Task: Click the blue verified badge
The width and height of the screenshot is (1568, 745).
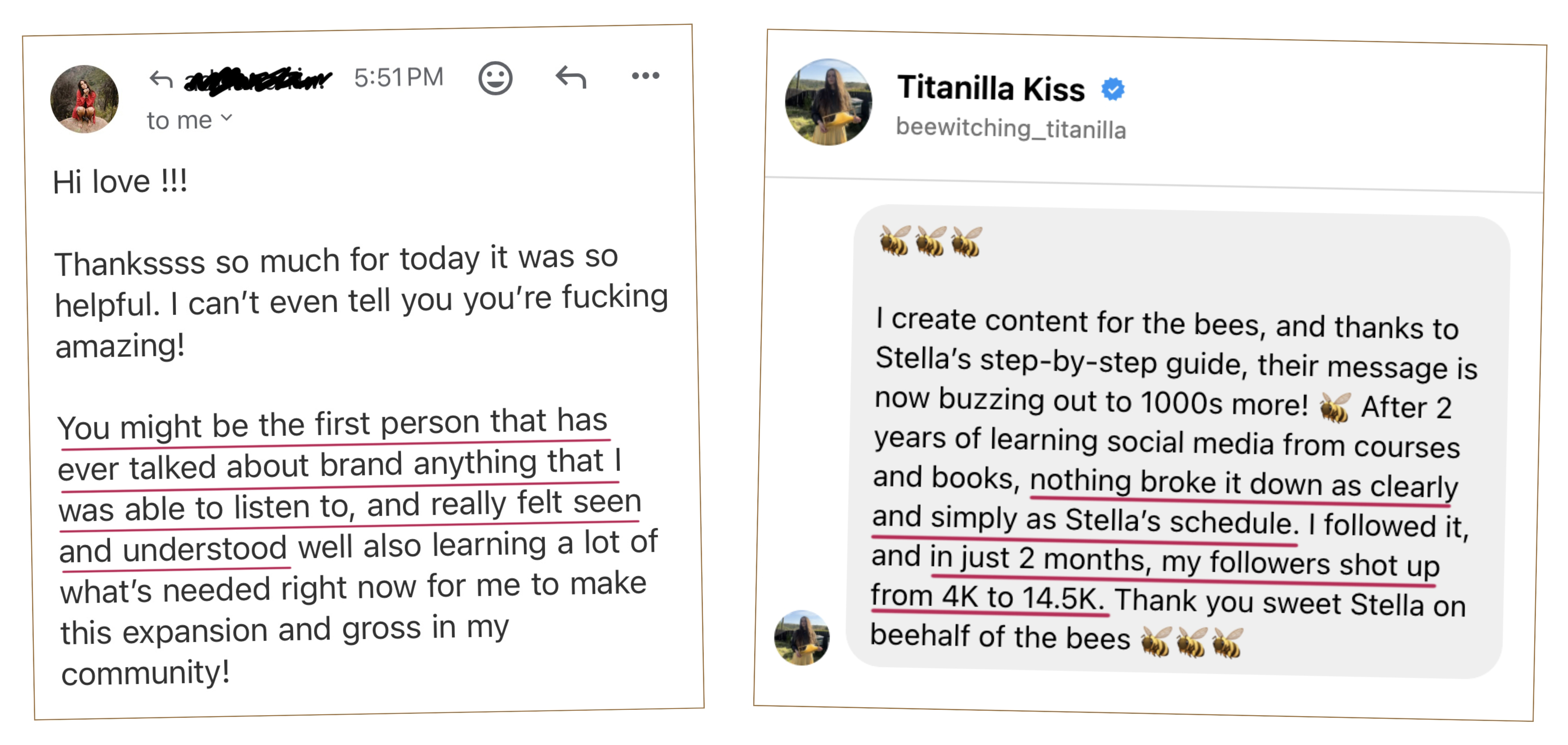Action: [x=1113, y=90]
